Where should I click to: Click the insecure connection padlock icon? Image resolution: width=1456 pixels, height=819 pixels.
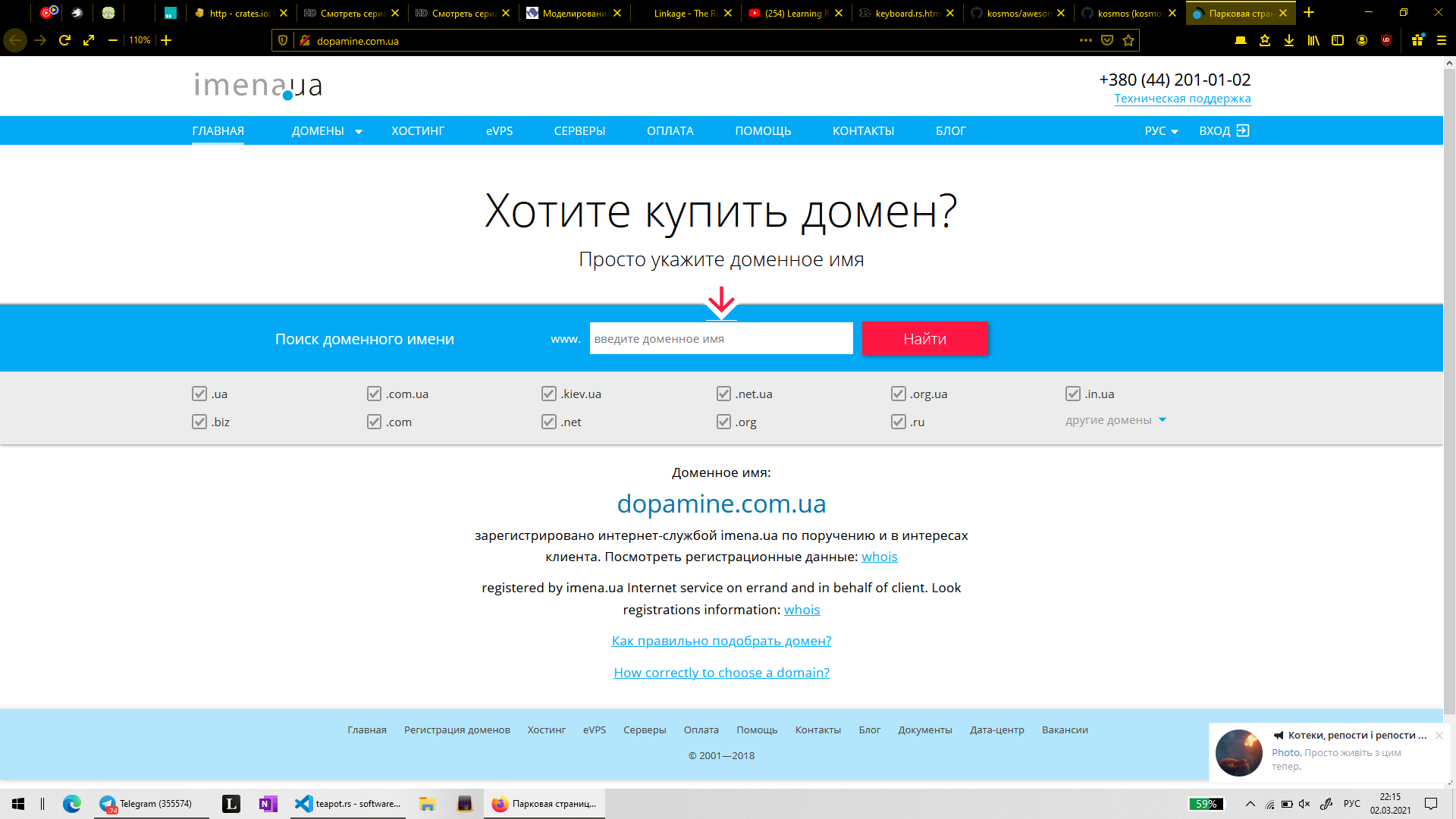tap(305, 41)
